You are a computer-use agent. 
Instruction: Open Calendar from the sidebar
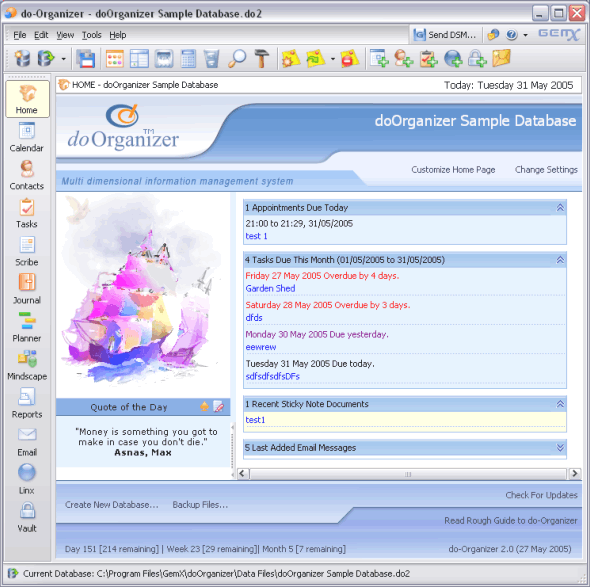tap(27, 137)
